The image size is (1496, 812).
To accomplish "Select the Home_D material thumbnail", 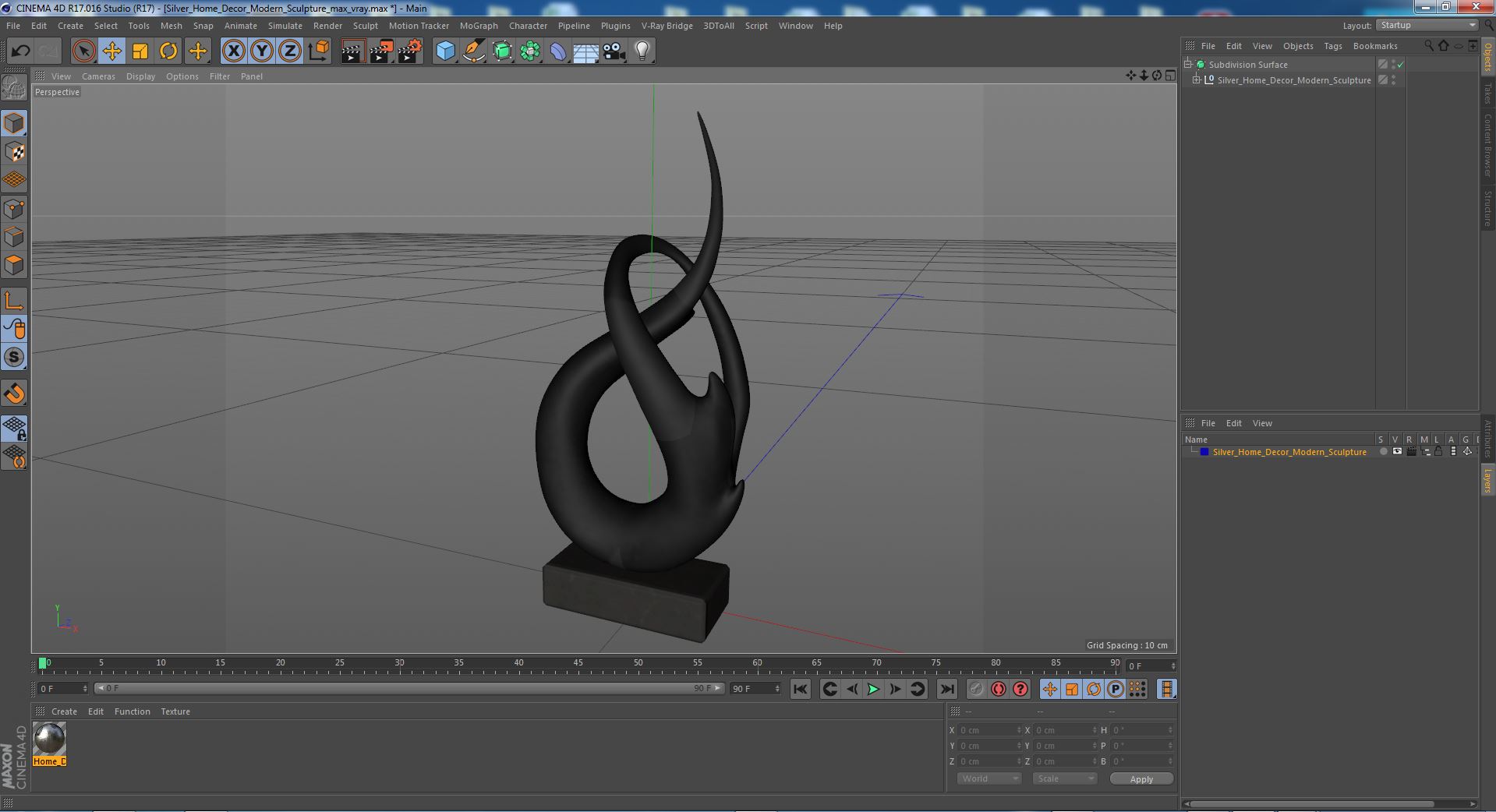I will 50,739.
